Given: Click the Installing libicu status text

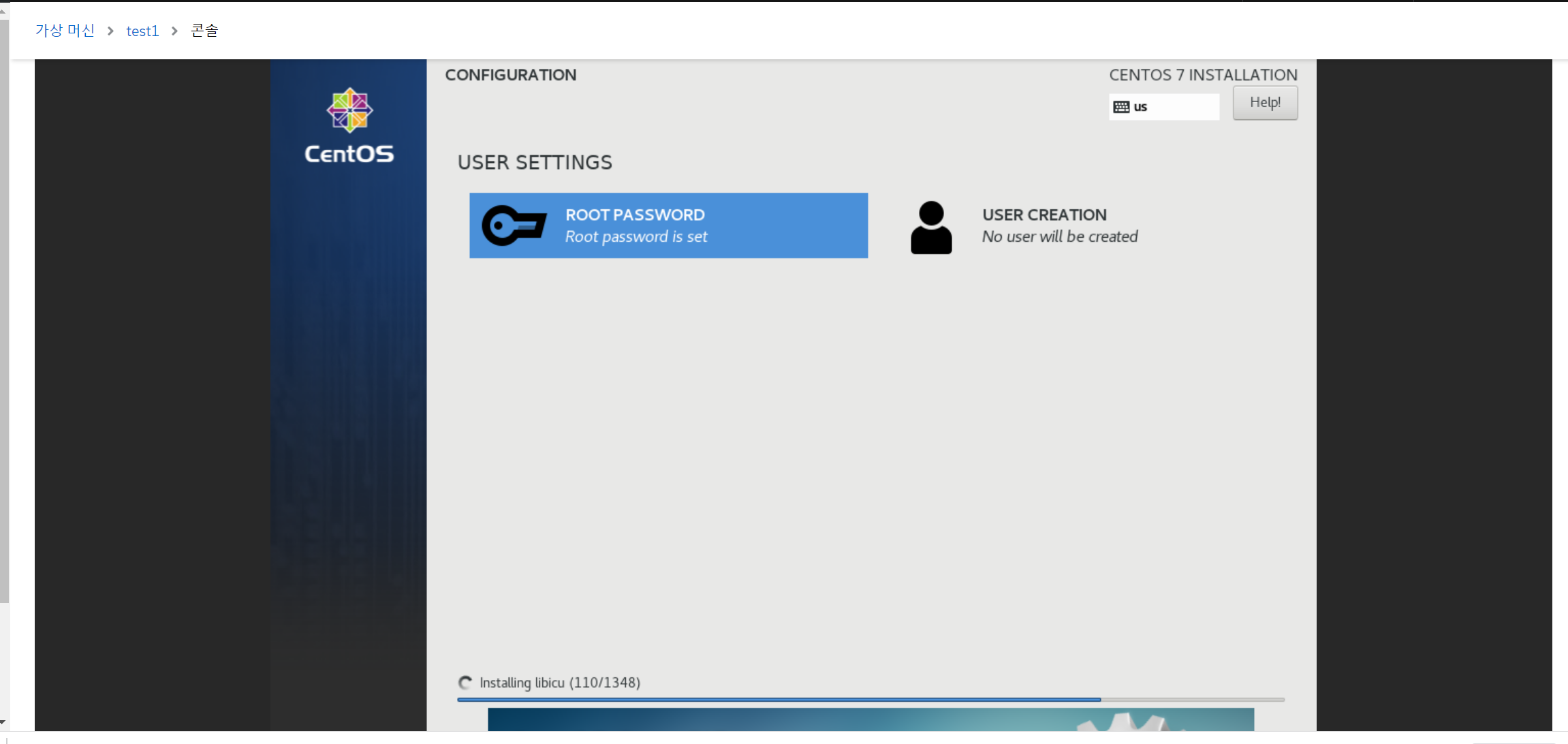Looking at the screenshot, I should coord(559,683).
